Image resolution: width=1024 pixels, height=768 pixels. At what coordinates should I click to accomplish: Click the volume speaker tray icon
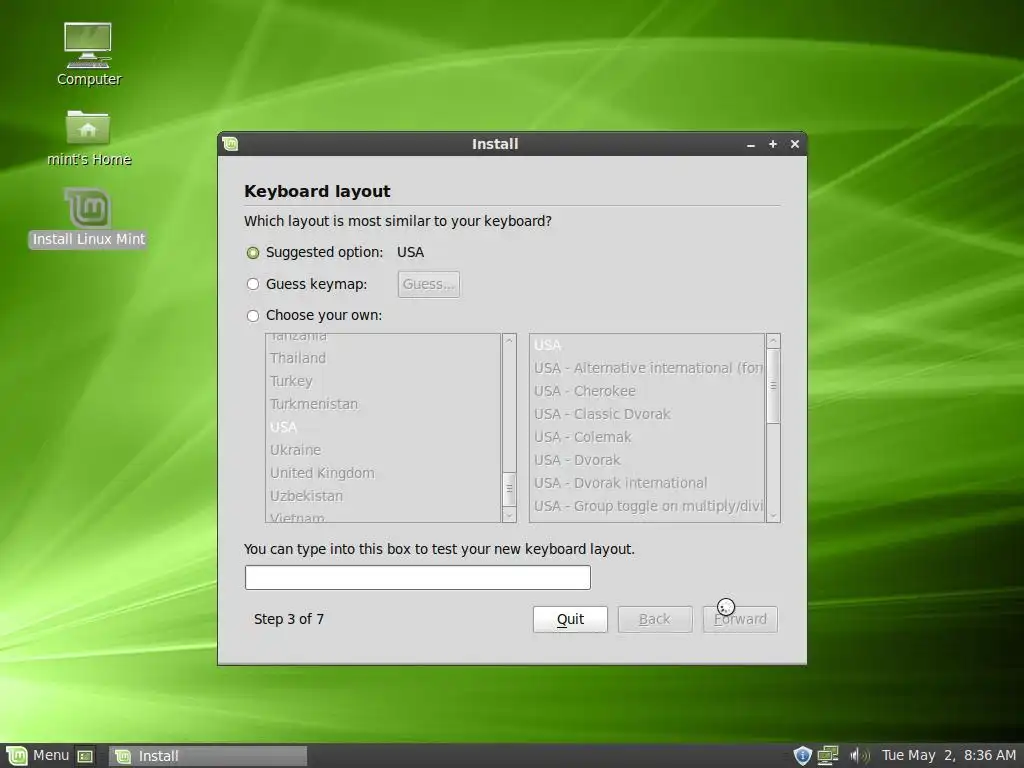(859, 756)
